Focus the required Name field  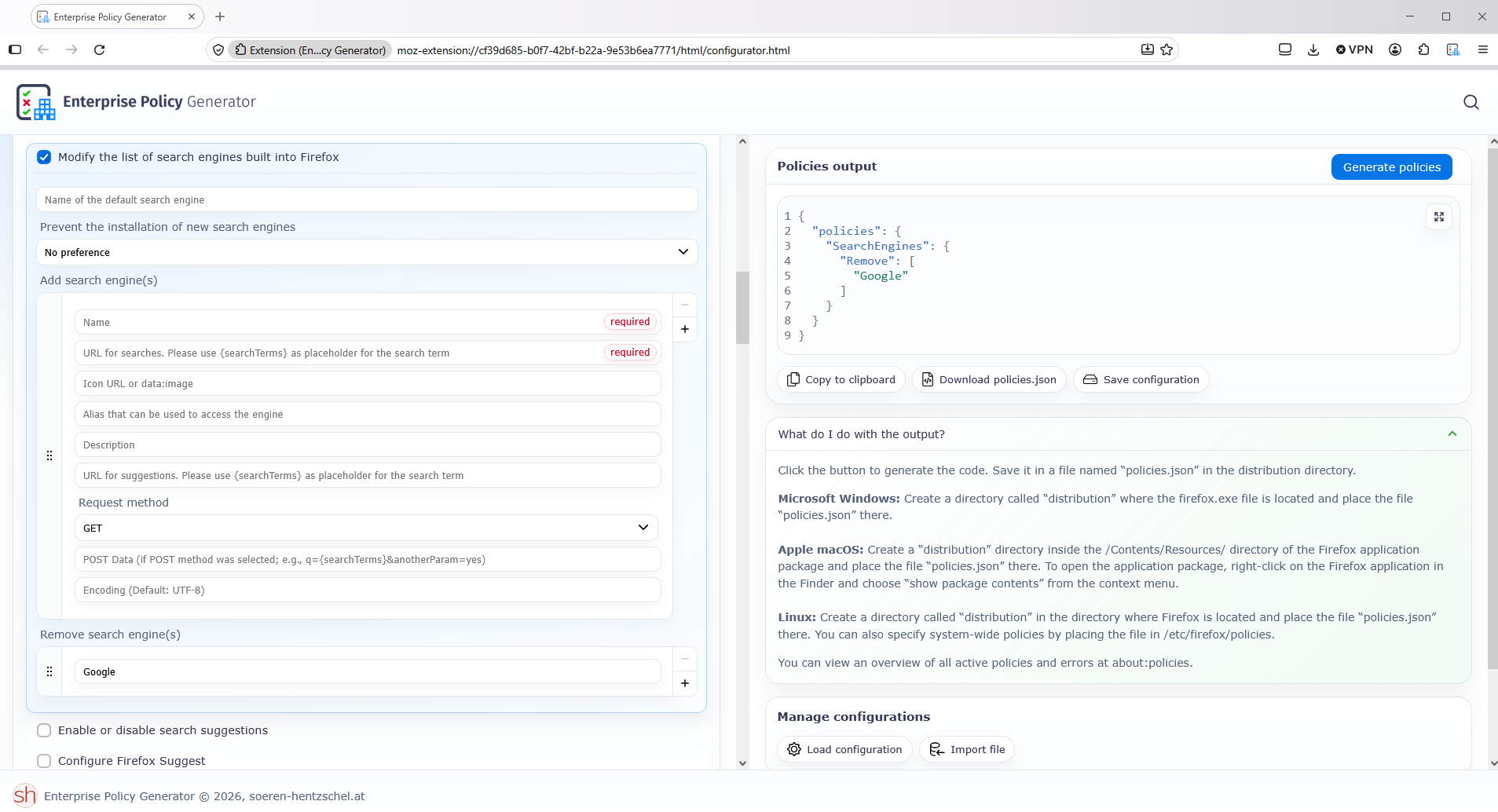coord(368,322)
